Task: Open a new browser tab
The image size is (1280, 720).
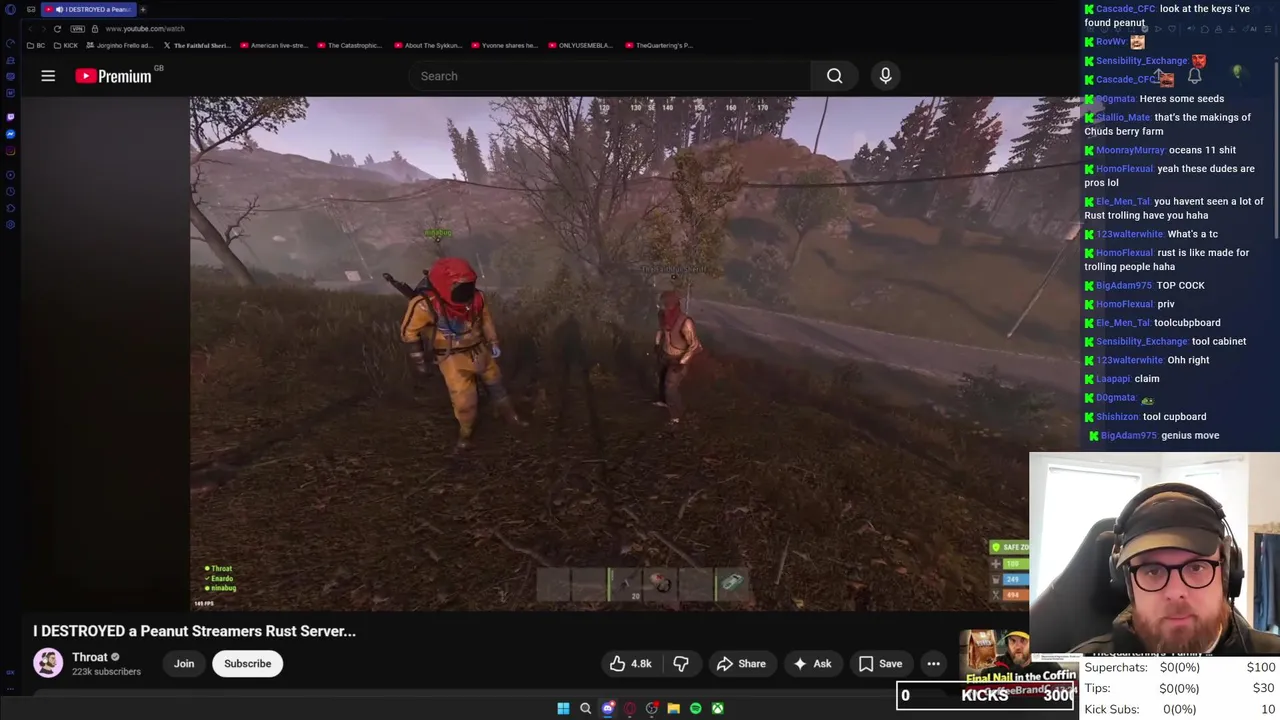Action: tap(142, 9)
